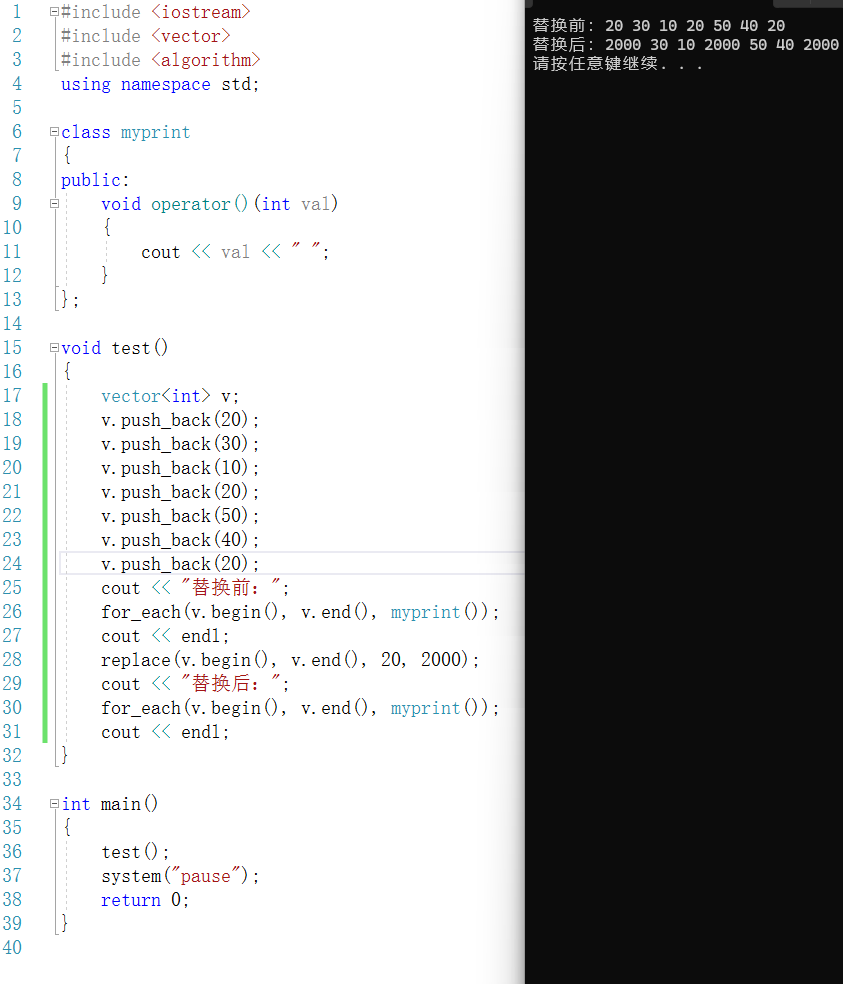The image size is (843, 984).
Task: Click 'v.push_back(20);' on highlighted line 24
Action: (180, 564)
